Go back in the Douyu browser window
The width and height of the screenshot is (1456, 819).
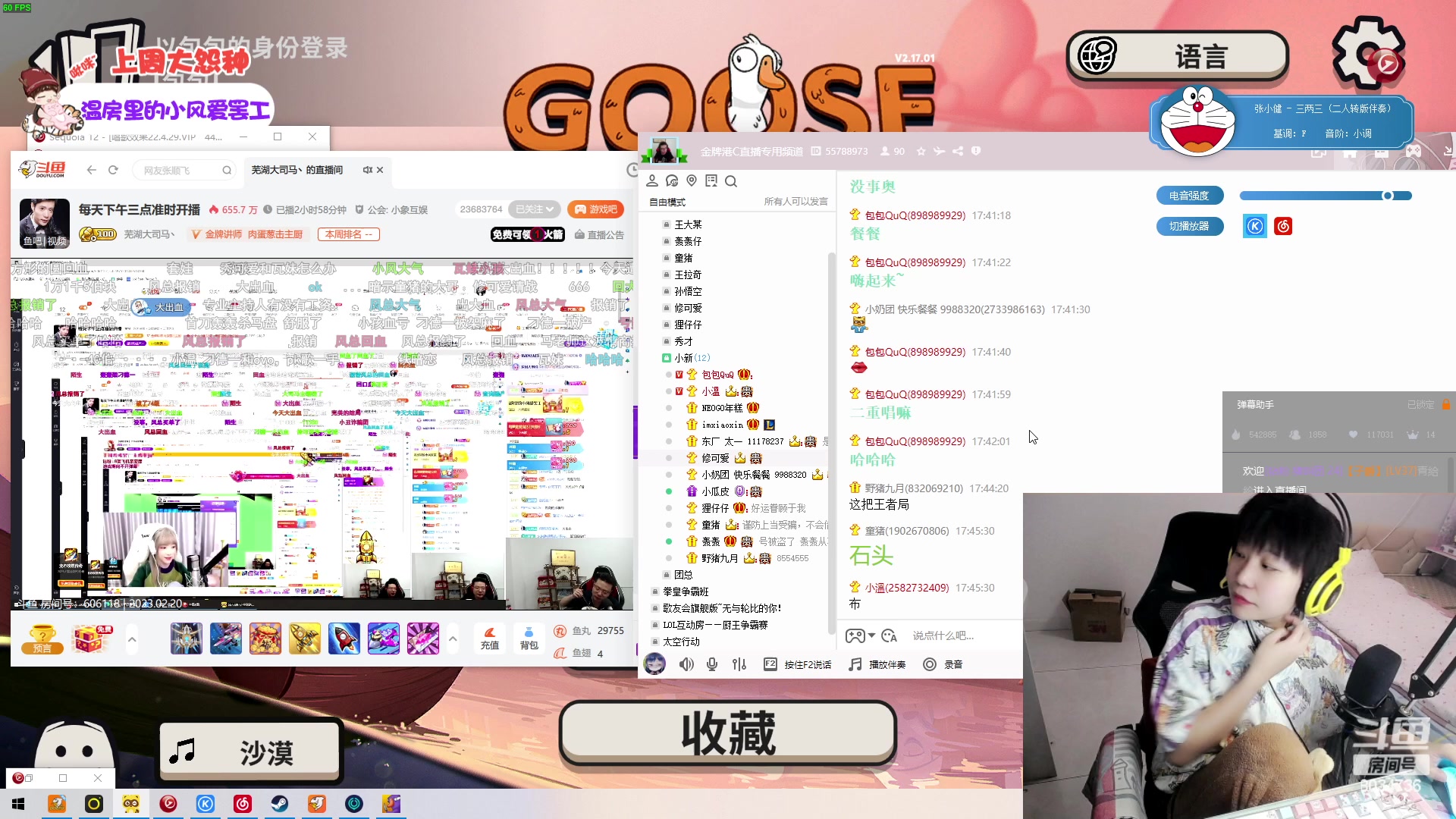(92, 170)
